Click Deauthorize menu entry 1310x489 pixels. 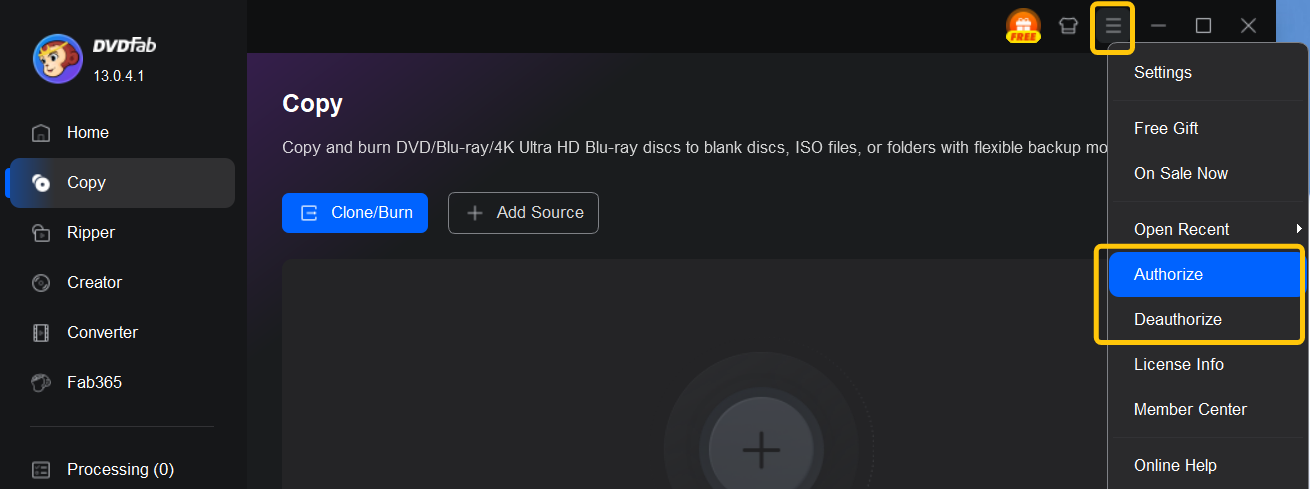pyautogui.click(x=1177, y=319)
